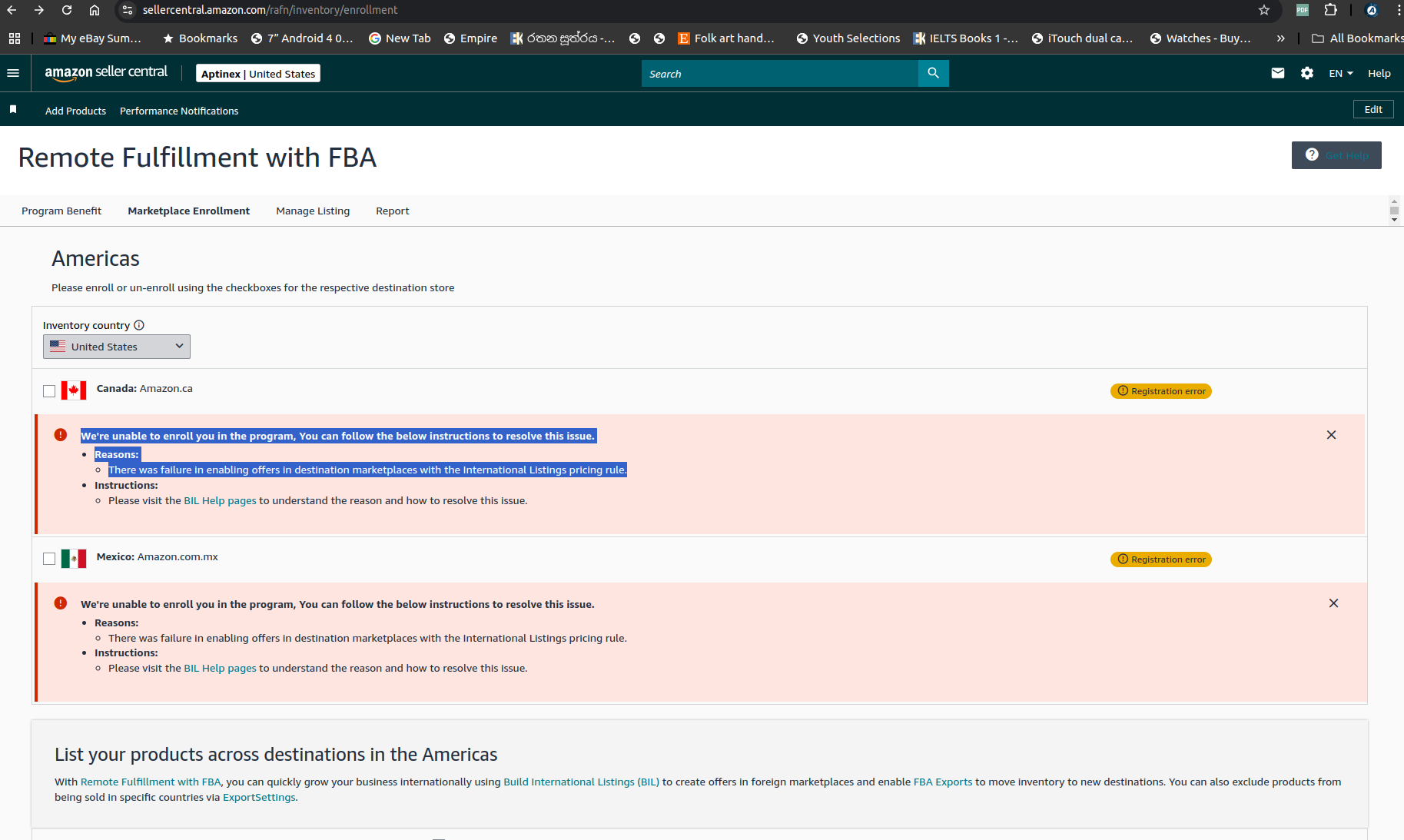
Task: Open the iTouch dual ca bookmark
Action: (1082, 38)
